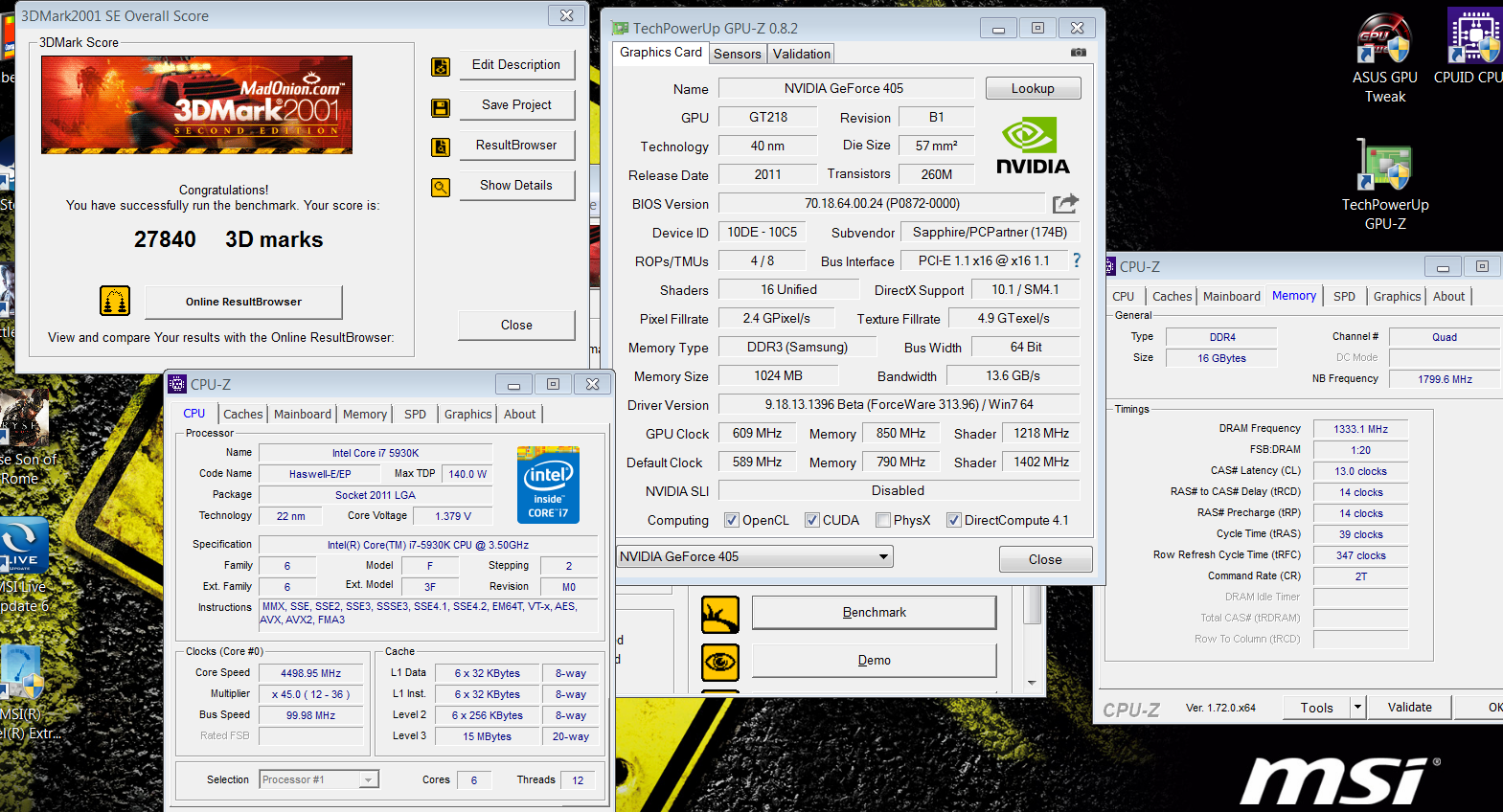Open Memory tab in front CPU-Z window
Viewport: 1503px width, 812px height.
point(364,414)
